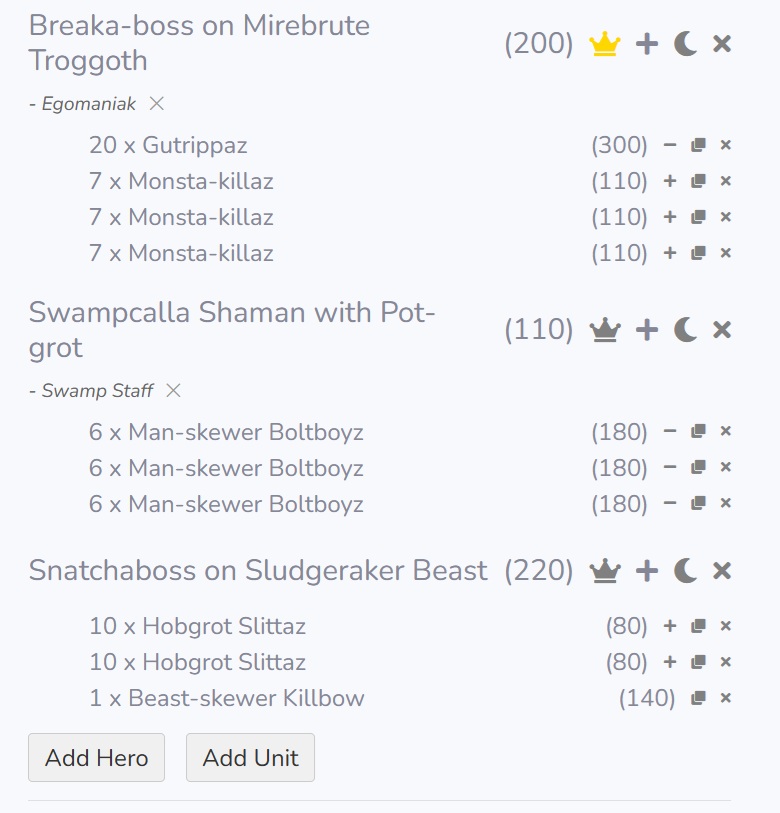Set Swampcalla Shaman with Pot-grot as general via crown
Viewport: 780px width, 813px height.
click(x=605, y=330)
